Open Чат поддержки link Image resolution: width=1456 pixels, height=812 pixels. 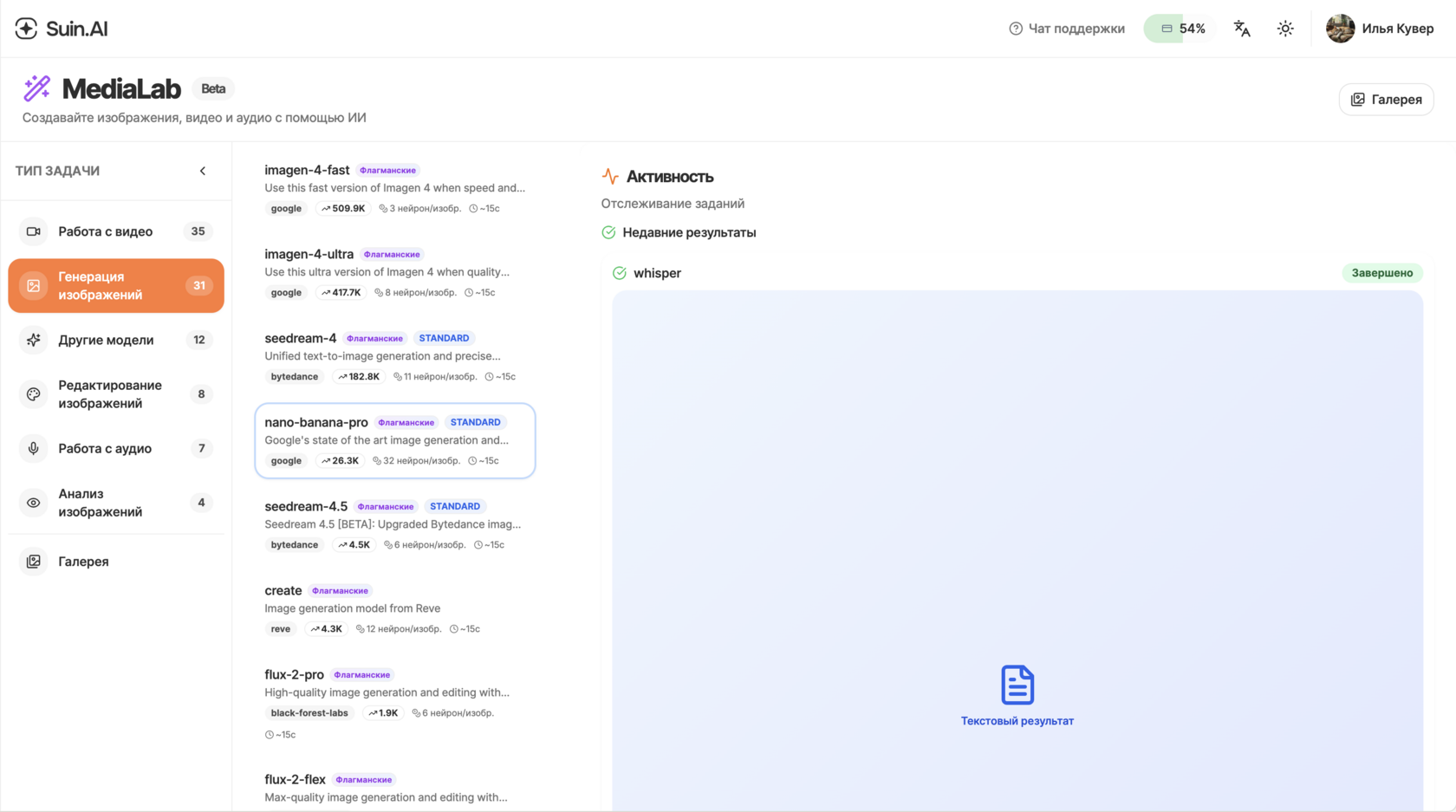point(1067,29)
